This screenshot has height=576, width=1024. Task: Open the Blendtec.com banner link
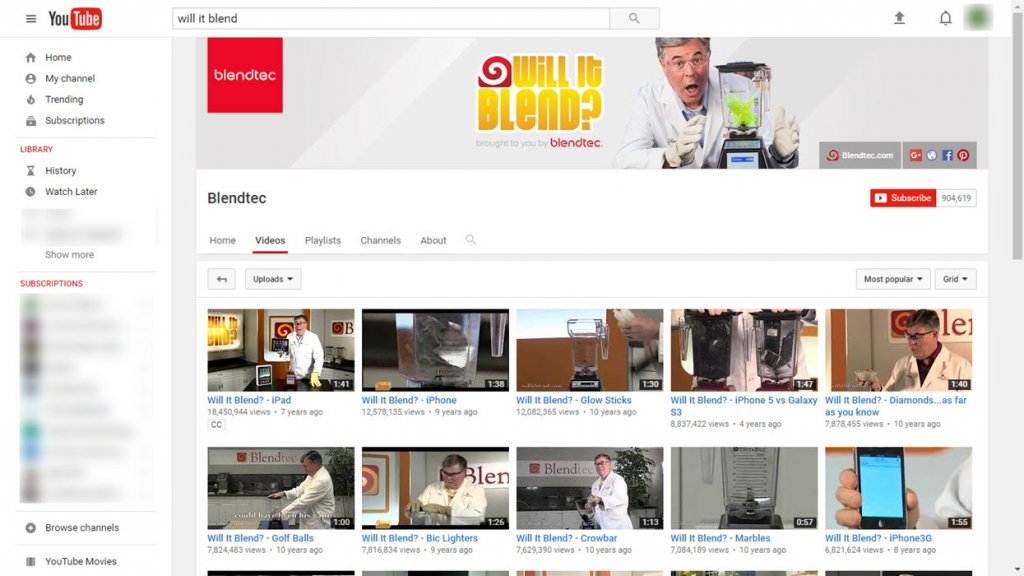pos(860,155)
